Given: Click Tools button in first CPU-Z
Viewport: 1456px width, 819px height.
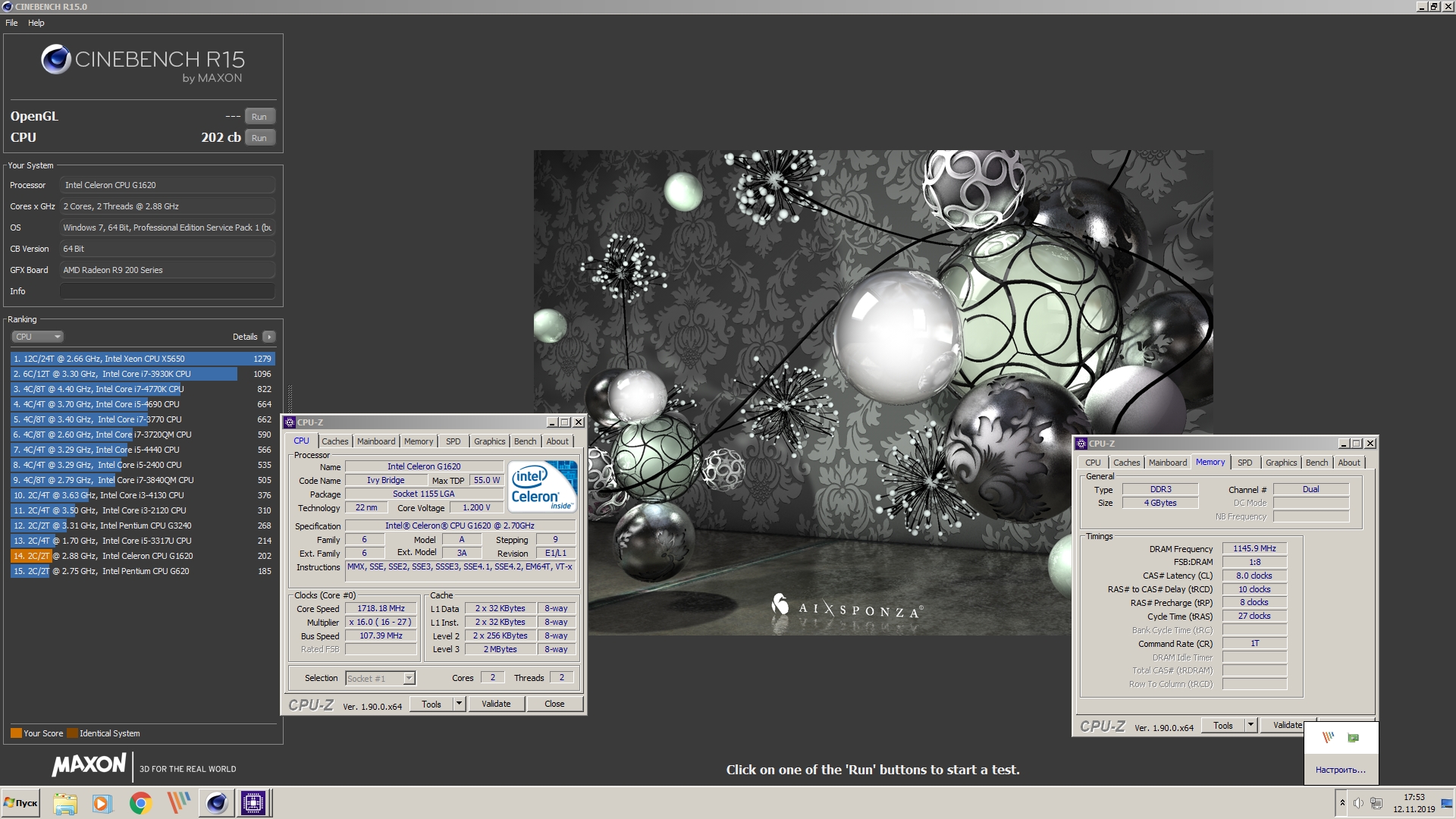Looking at the screenshot, I should tap(431, 704).
